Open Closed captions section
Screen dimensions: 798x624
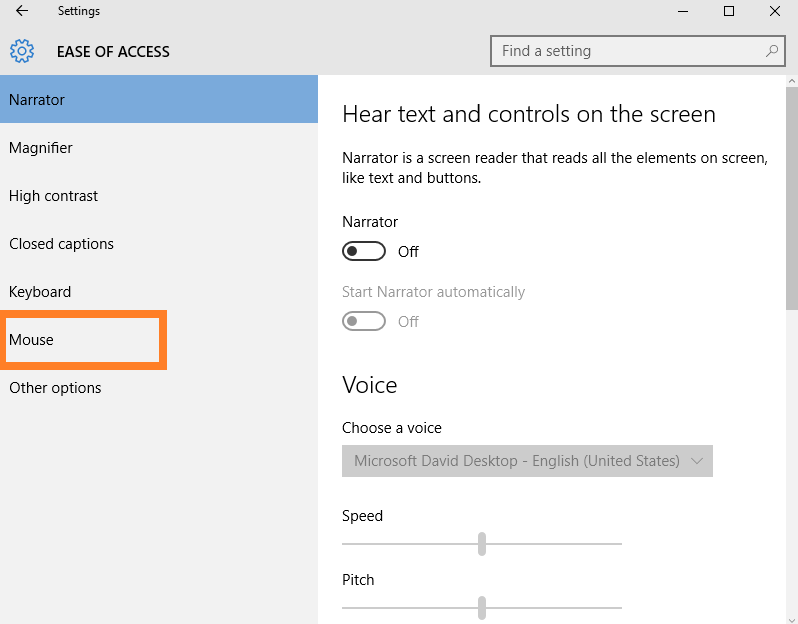click(62, 244)
